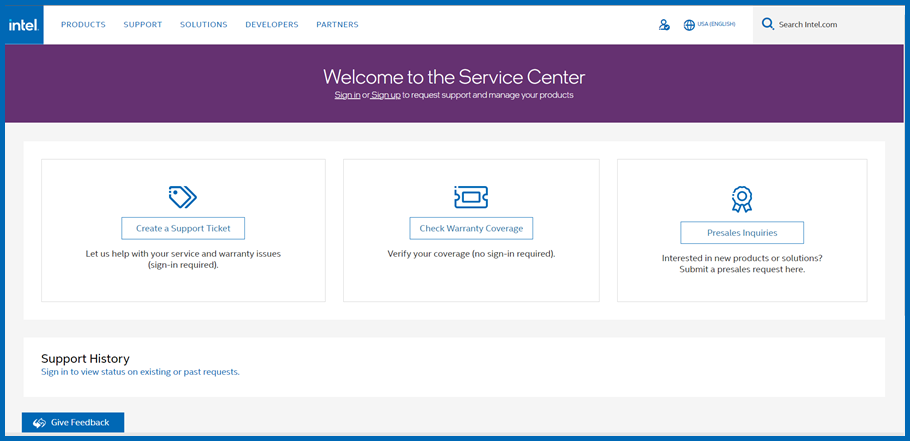Click the presales award ribbon icon
The image size is (910, 441).
coord(741,199)
